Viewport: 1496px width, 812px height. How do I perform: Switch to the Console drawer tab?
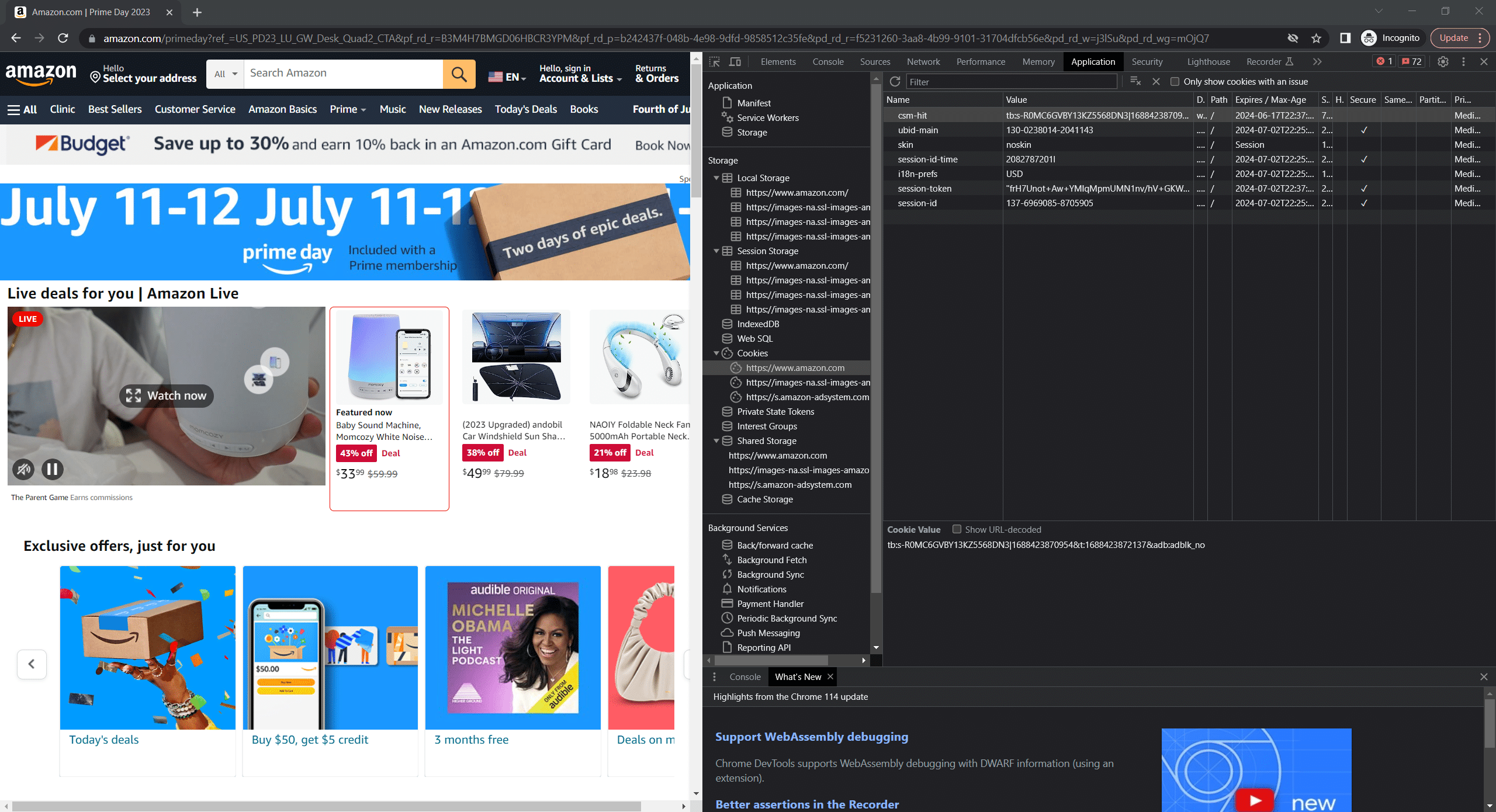click(745, 676)
